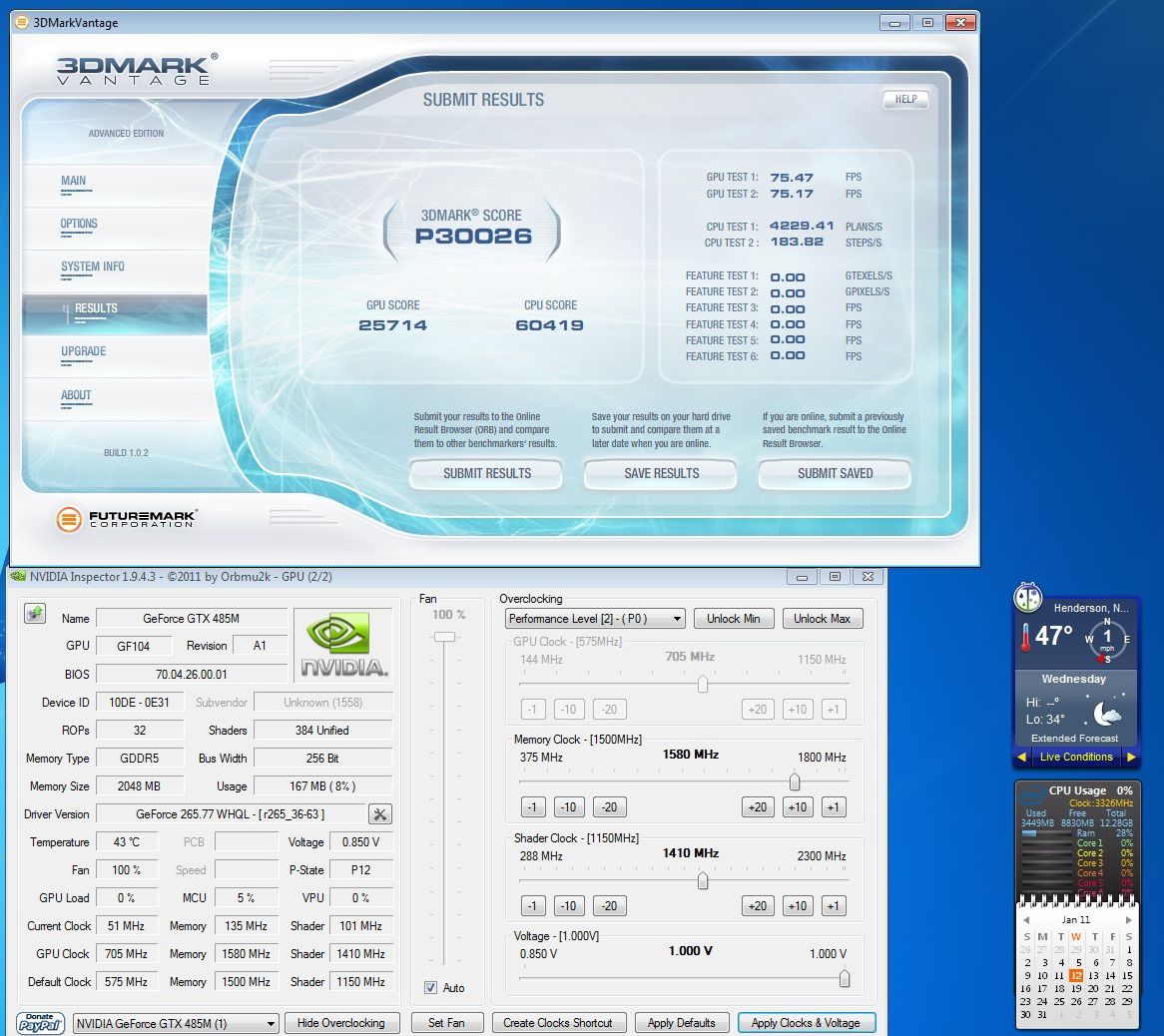Click the Unlock Max button
Screen dimensions: 1164x1036
[x=822, y=619]
